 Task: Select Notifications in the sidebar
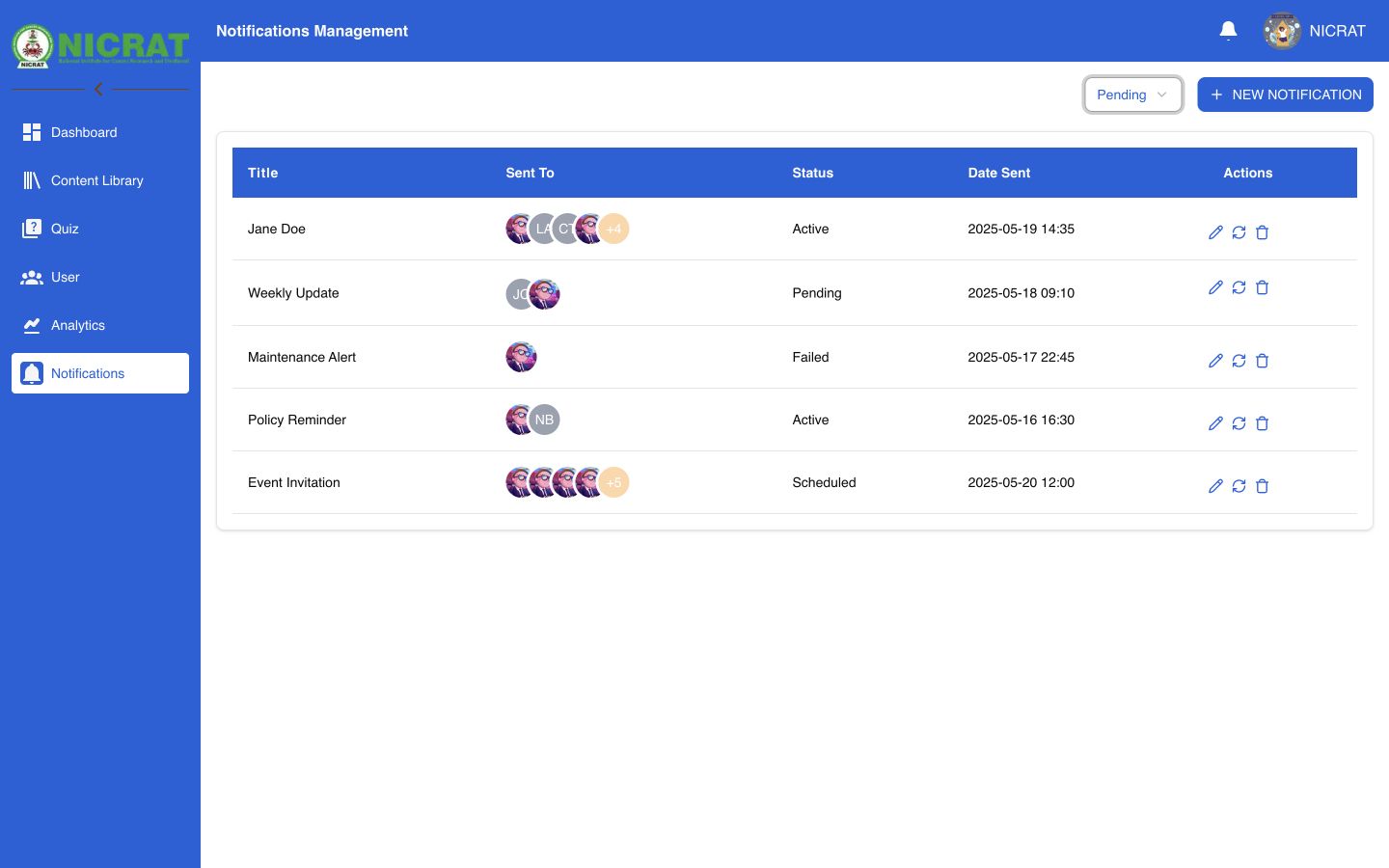point(100,373)
